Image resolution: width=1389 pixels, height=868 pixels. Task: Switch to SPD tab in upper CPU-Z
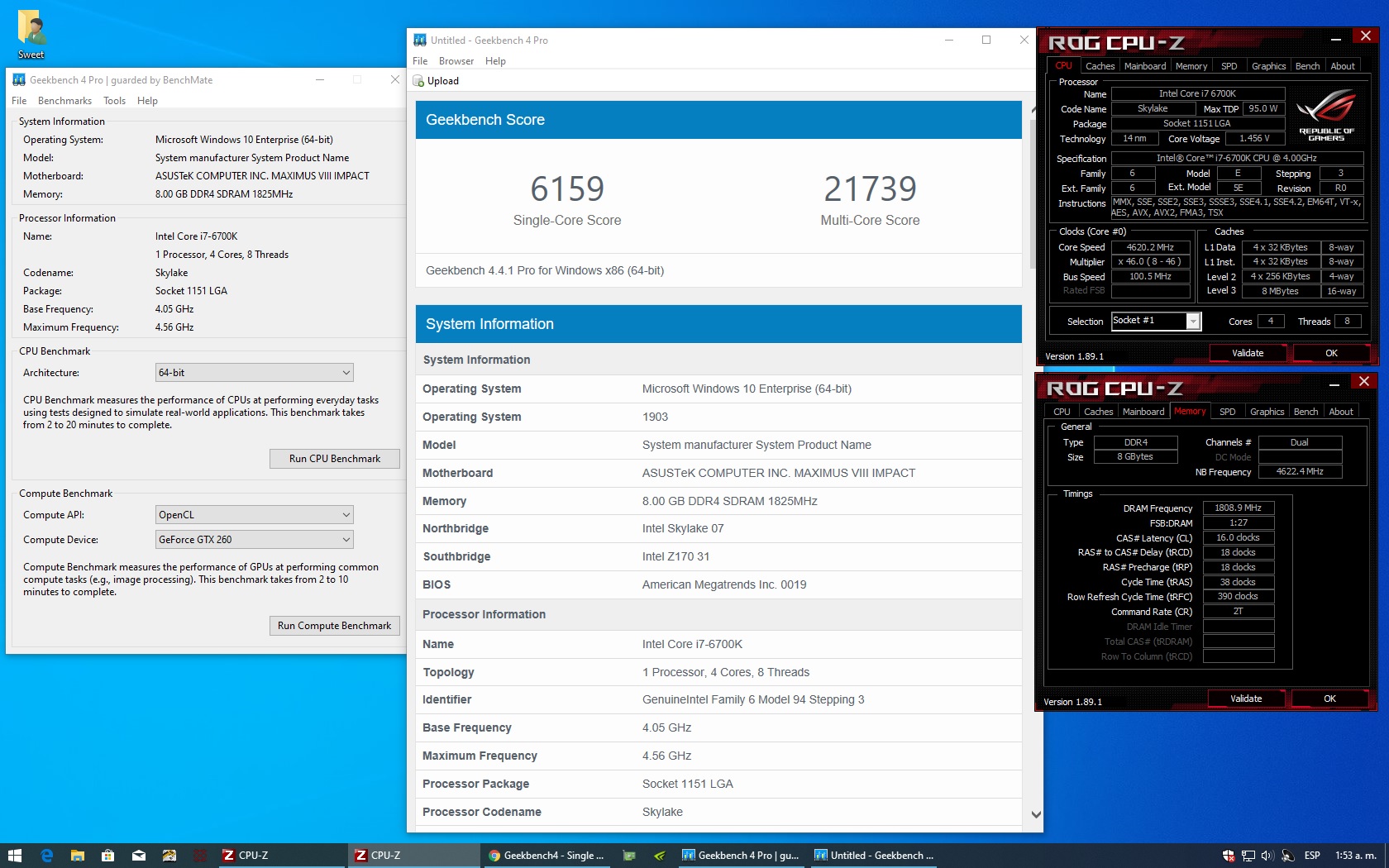(x=1229, y=66)
